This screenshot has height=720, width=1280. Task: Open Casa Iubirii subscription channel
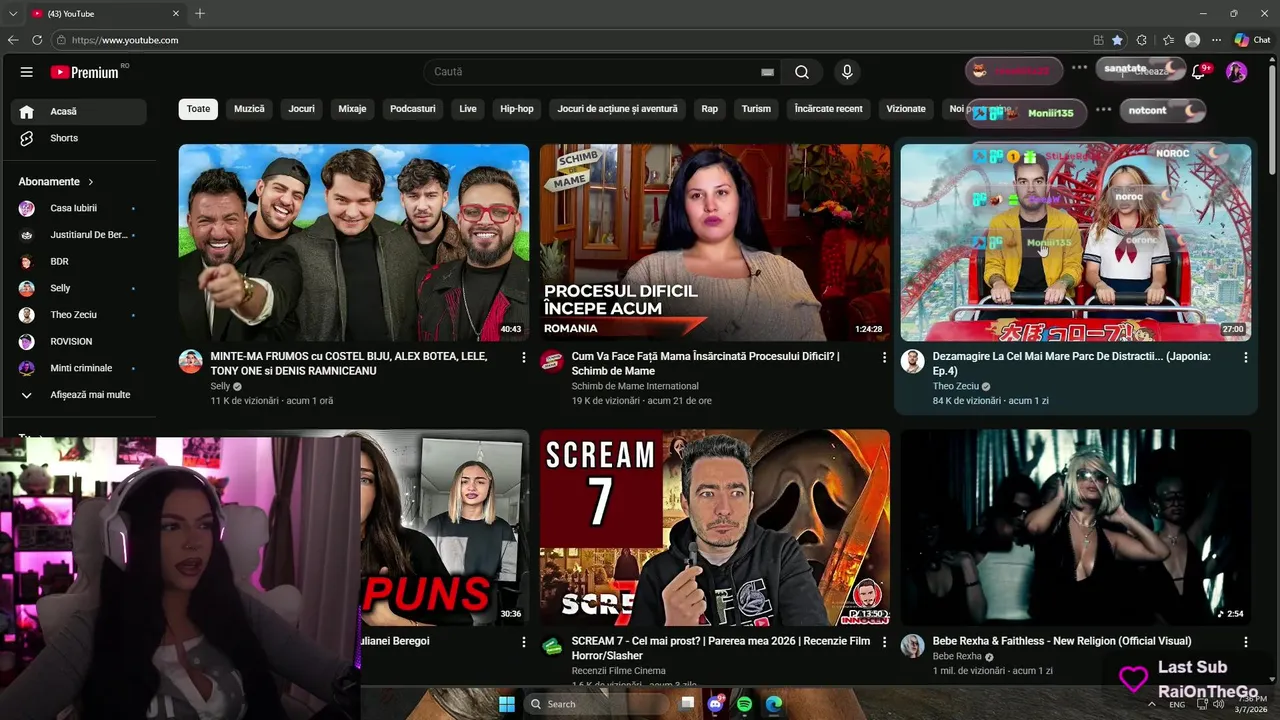pyautogui.click(x=79, y=208)
